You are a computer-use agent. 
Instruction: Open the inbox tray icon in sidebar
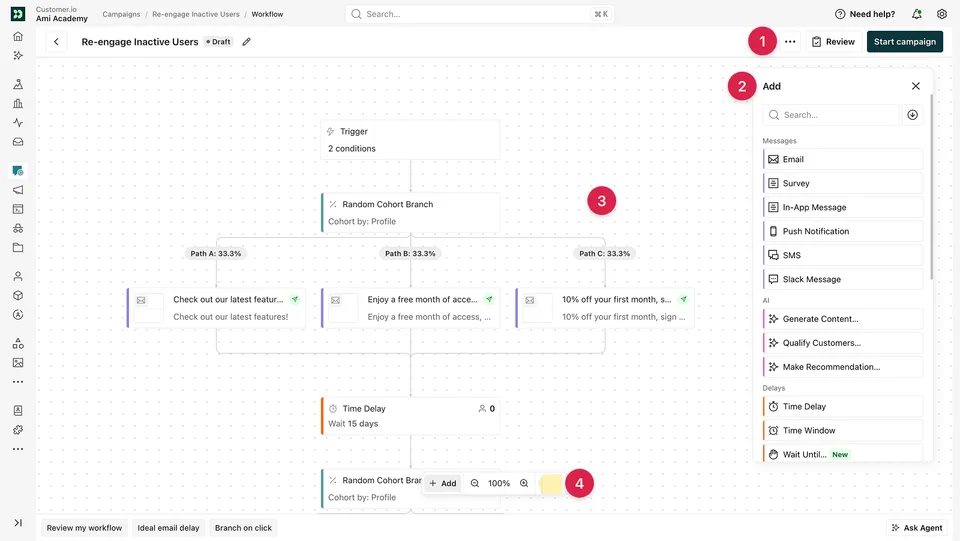[x=18, y=141]
